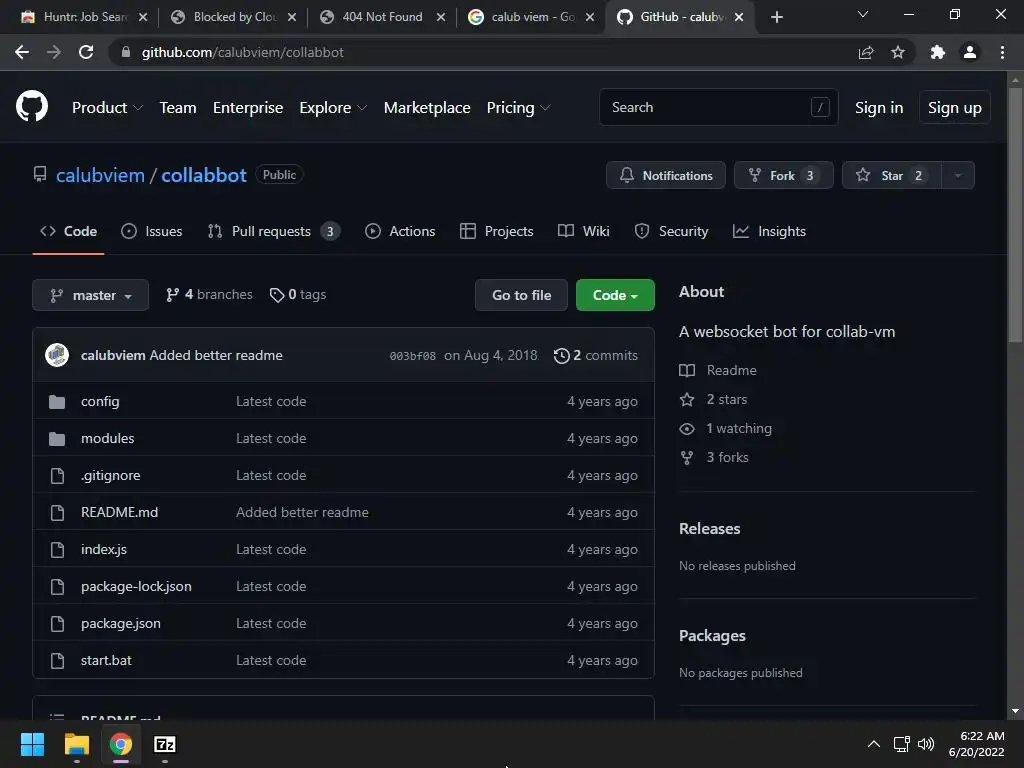The image size is (1024, 768).
Task: Click the Sign in link
Action: click(x=879, y=108)
